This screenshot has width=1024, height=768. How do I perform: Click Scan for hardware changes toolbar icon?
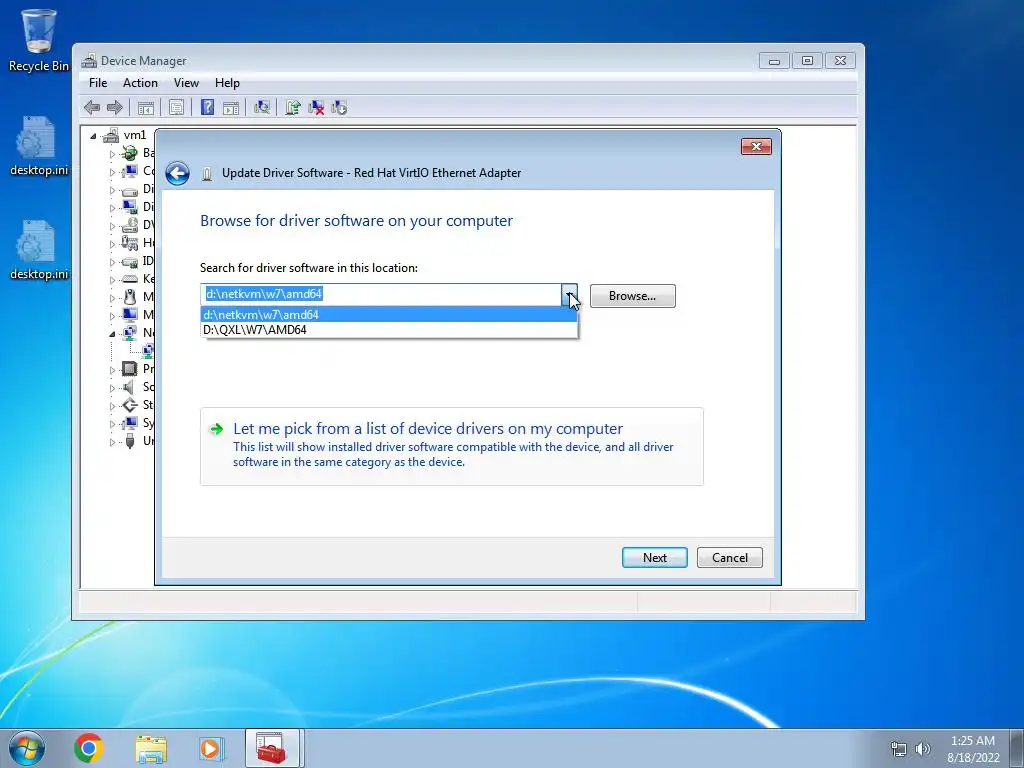coord(262,107)
